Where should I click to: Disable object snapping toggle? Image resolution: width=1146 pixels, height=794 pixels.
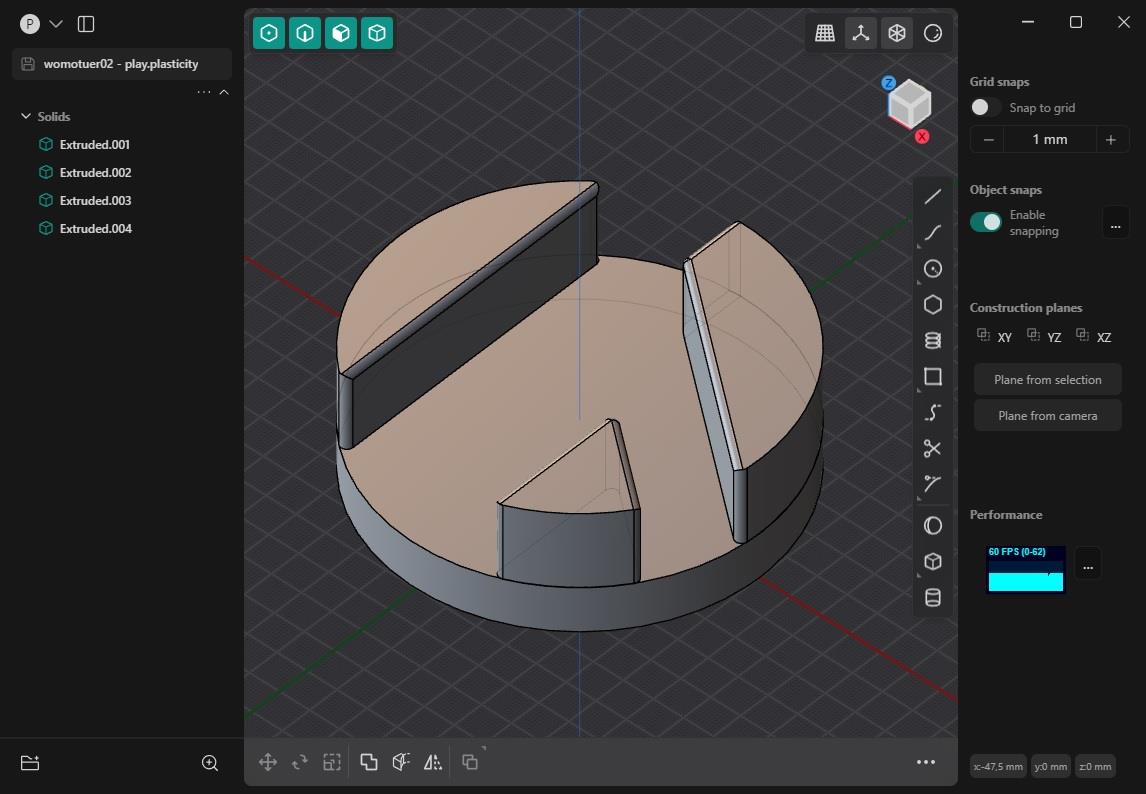pyautogui.click(x=985, y=222)
